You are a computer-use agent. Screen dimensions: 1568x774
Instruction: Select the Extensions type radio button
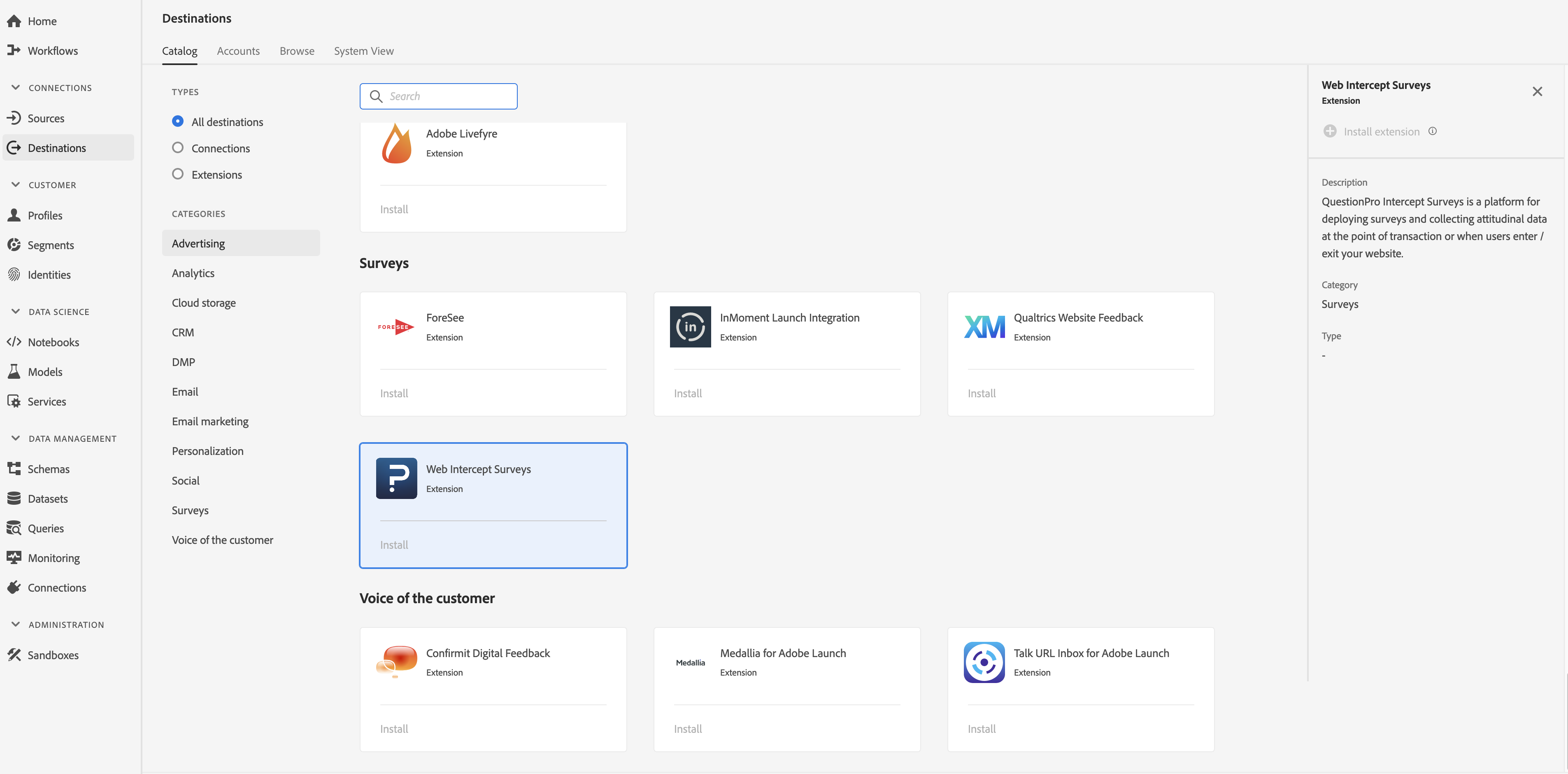pos(178,174)
